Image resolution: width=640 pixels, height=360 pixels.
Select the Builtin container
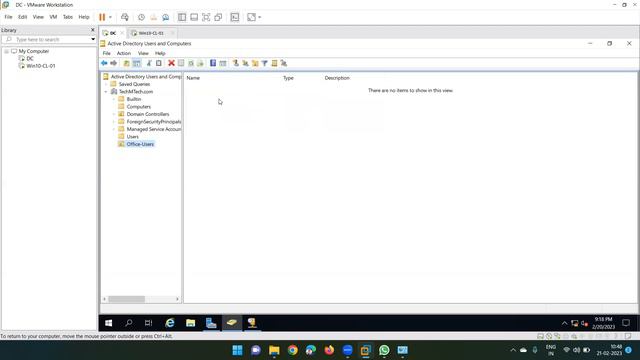pos(133,99)
